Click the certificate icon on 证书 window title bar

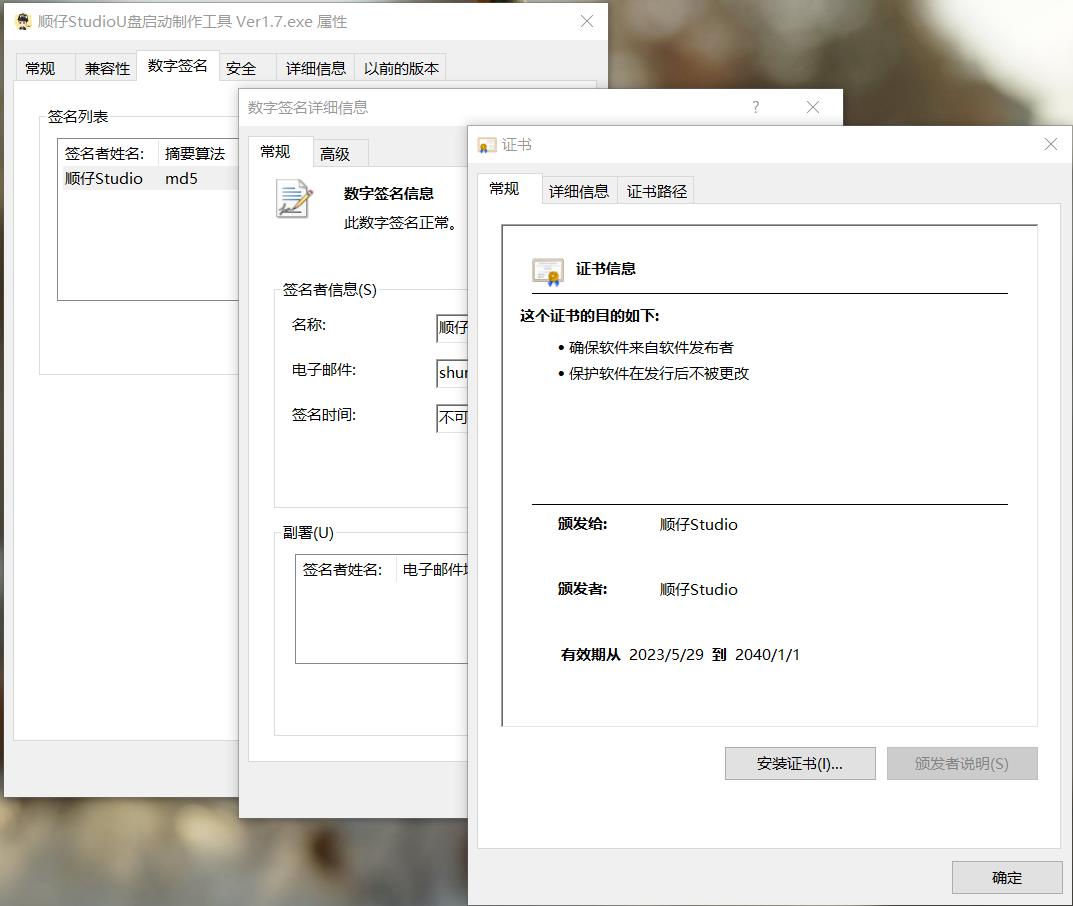click(x=486, y=144)
